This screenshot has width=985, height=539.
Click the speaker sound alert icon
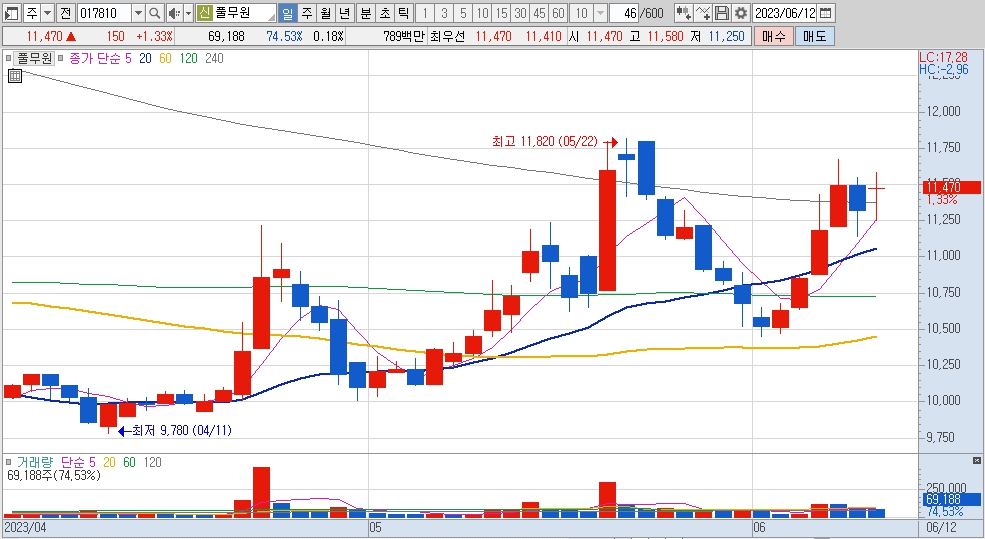(175, 13)
